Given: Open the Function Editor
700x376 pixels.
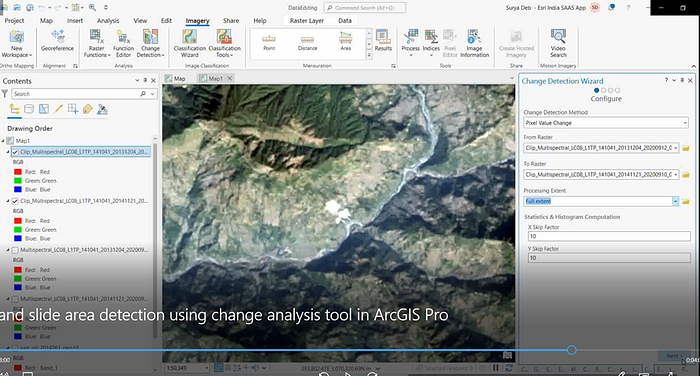Looking at the screenshot, I should pyautogui.click(x=123, y=43).
